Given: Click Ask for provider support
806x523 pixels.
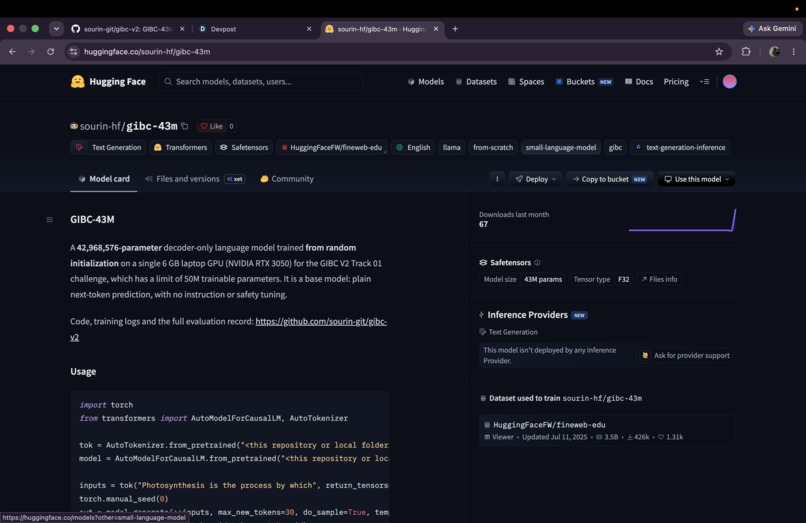Looking at the screenshot, I should point(686,355).
